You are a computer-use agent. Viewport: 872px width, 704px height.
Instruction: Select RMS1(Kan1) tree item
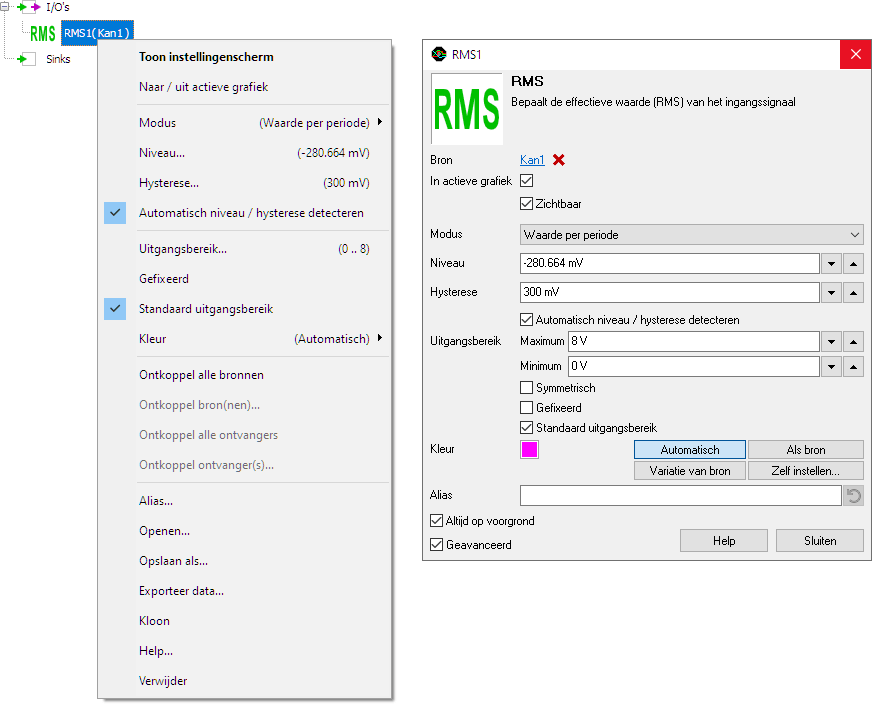(97, 33)
